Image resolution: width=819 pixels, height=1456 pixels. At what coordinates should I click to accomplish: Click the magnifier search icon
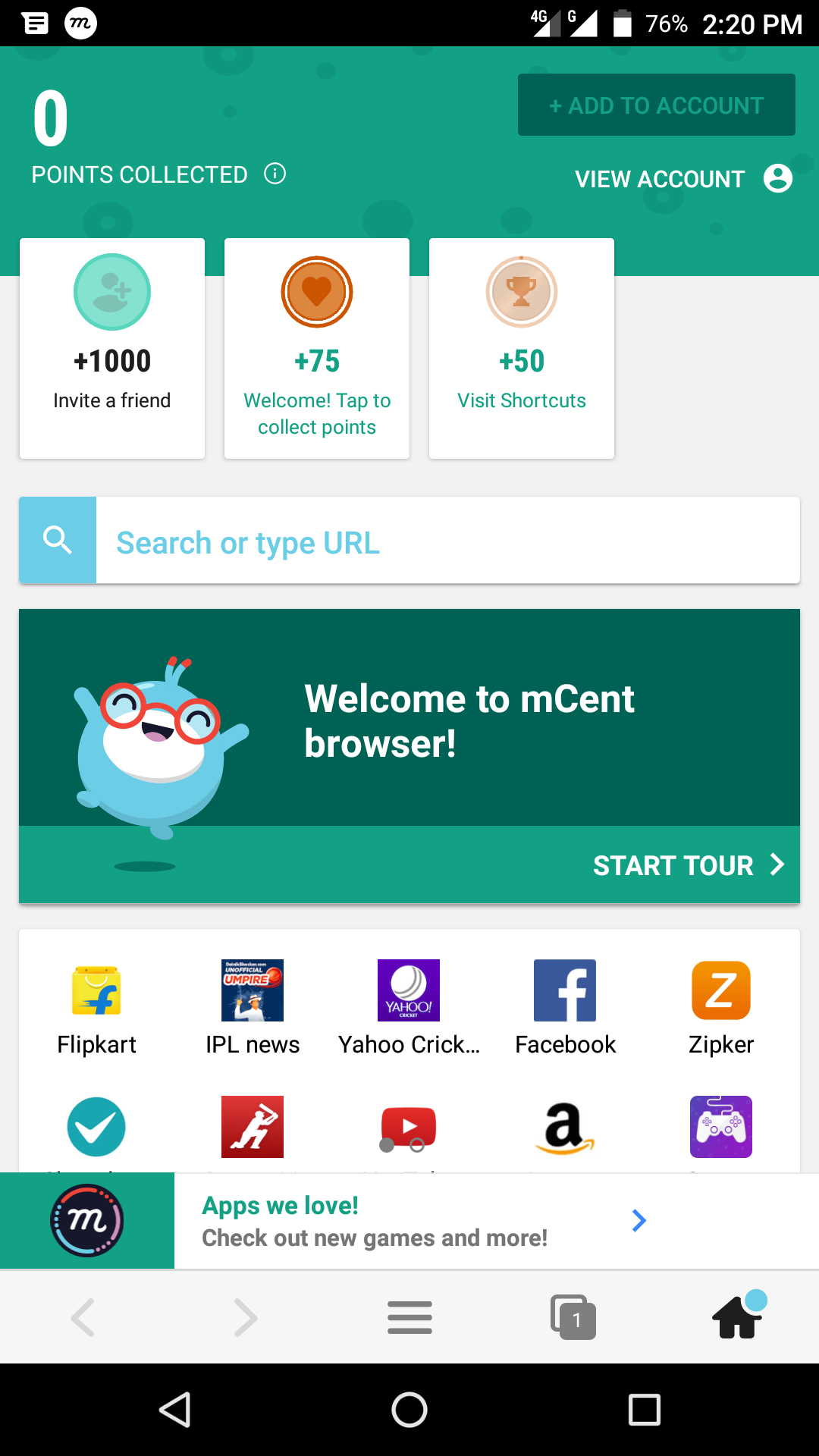[x=58, y=540]
